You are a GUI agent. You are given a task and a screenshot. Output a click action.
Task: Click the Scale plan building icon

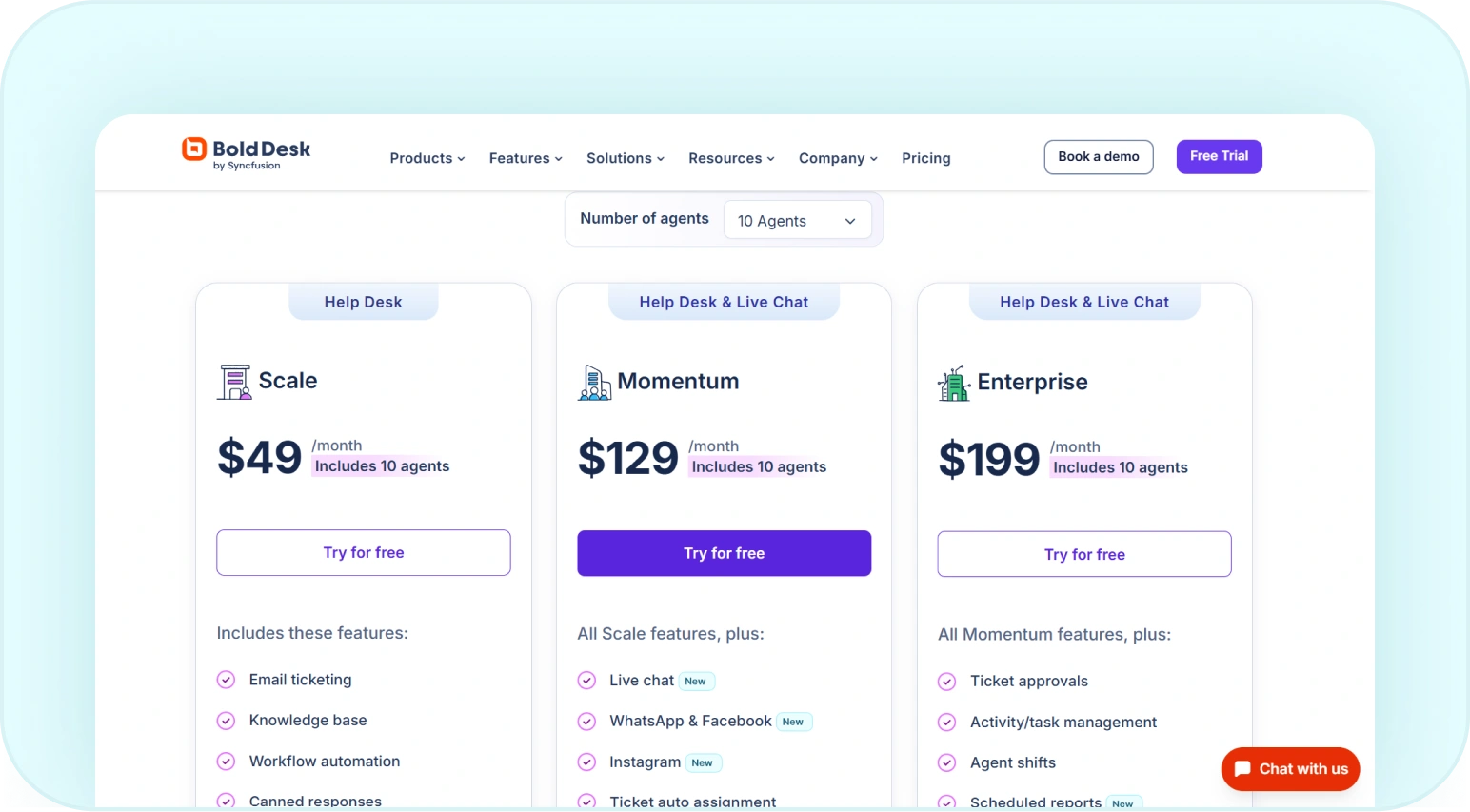click(x=233, y=381)
